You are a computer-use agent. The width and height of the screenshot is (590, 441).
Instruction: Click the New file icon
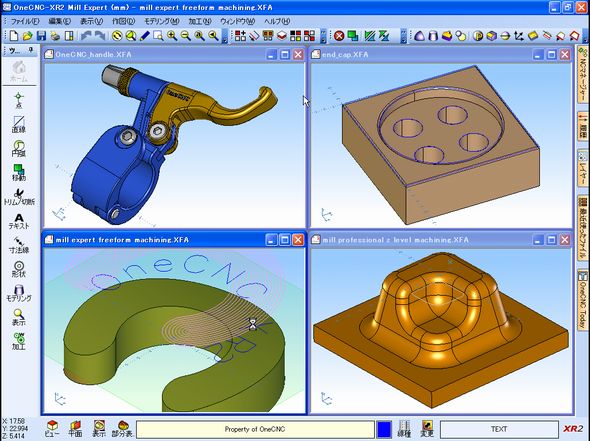[14, 36]
